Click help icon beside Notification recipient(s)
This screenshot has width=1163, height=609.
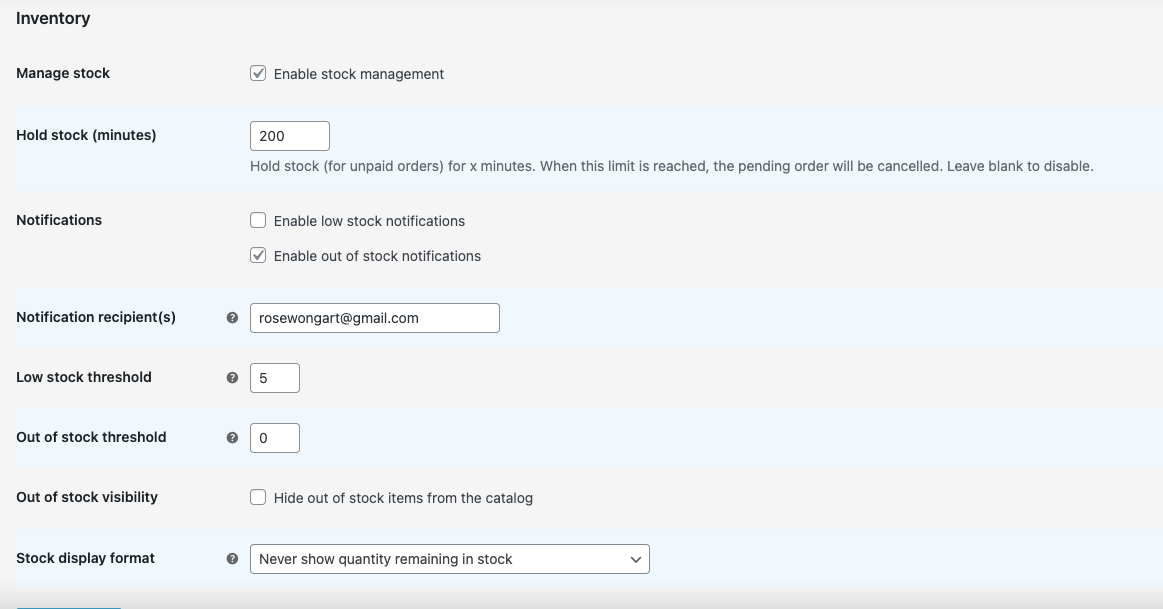point(232,318)
